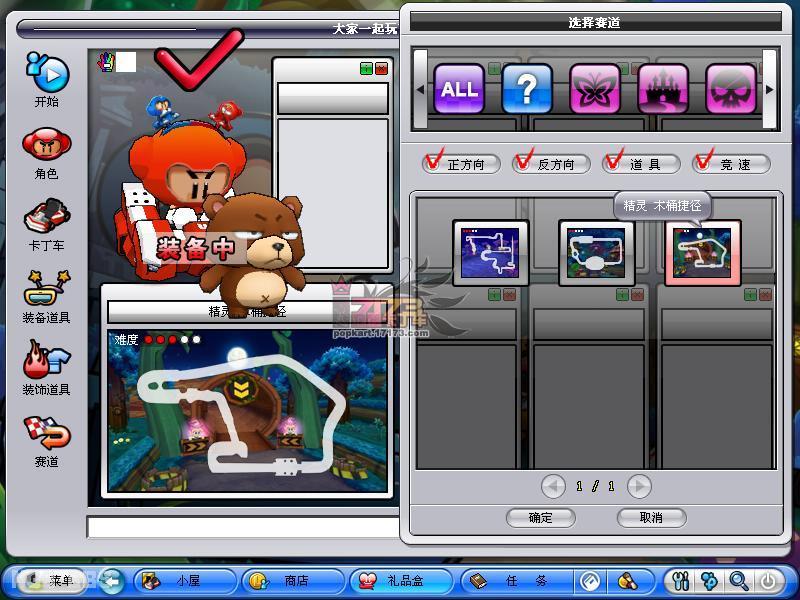Open the 角色 (Character) section

click(x=47, y=153)
